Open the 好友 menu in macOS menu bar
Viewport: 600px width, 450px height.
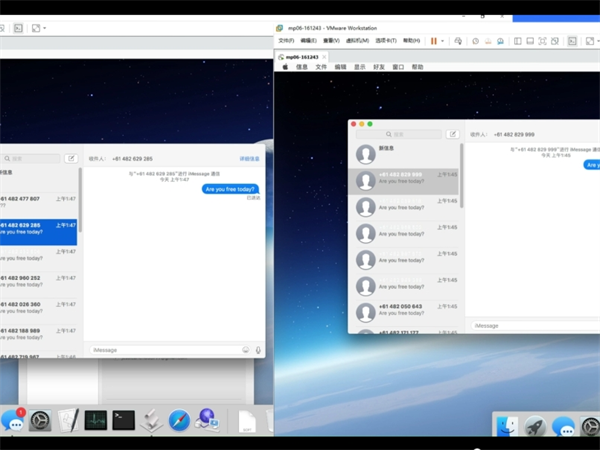click(379, 67)
